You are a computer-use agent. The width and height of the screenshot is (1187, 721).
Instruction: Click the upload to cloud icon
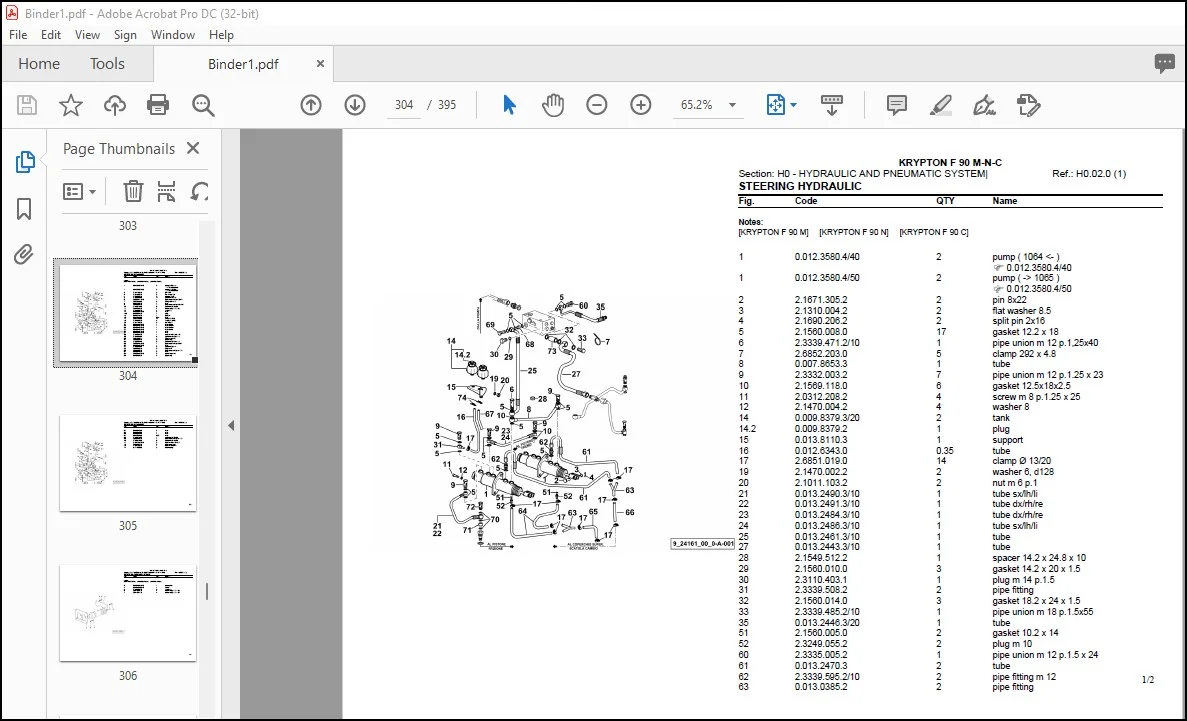[114, 105]
